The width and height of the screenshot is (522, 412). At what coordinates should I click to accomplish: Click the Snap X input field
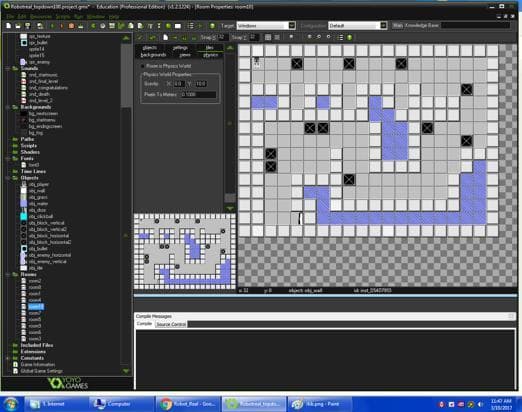click(x=222, y=37)
